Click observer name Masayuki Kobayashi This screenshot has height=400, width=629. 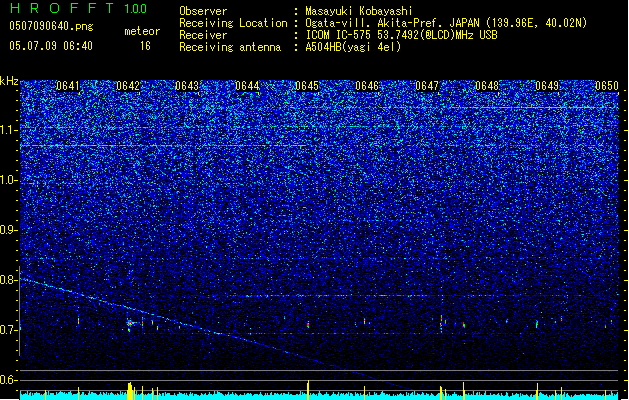click(358, 11)
